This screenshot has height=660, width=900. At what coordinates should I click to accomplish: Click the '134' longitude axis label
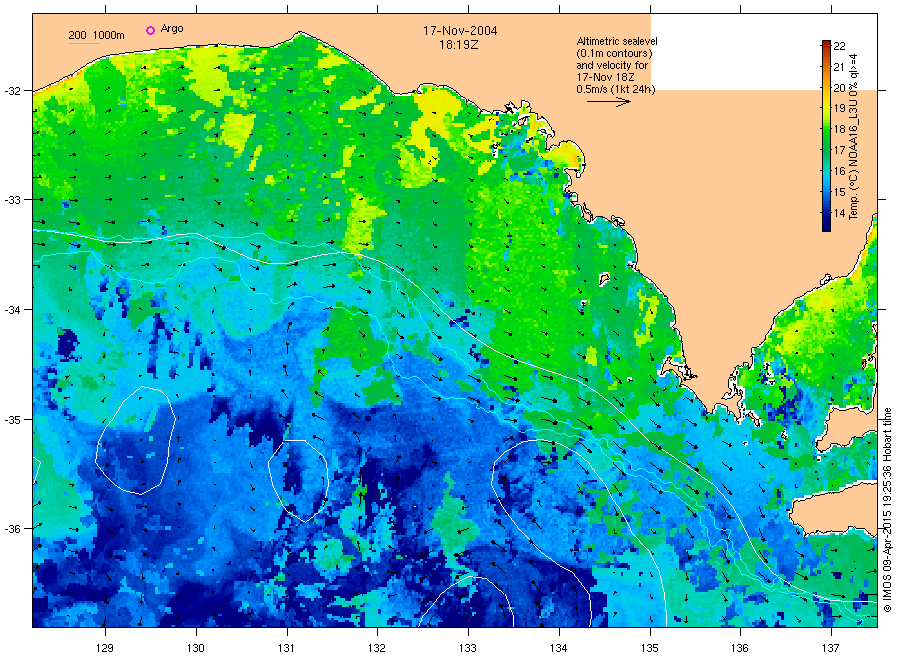point(558,648)
